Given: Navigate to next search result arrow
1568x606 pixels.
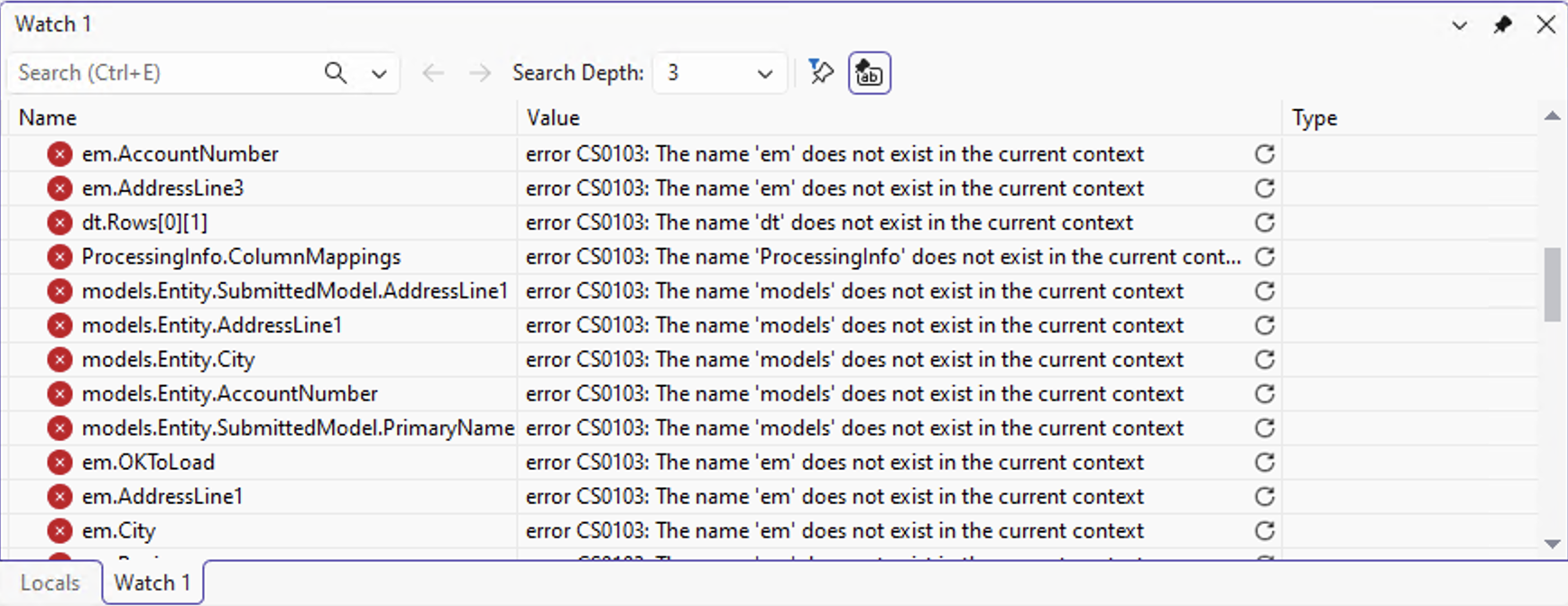Looking at the screenshot, I should click(x=480, y=73).
